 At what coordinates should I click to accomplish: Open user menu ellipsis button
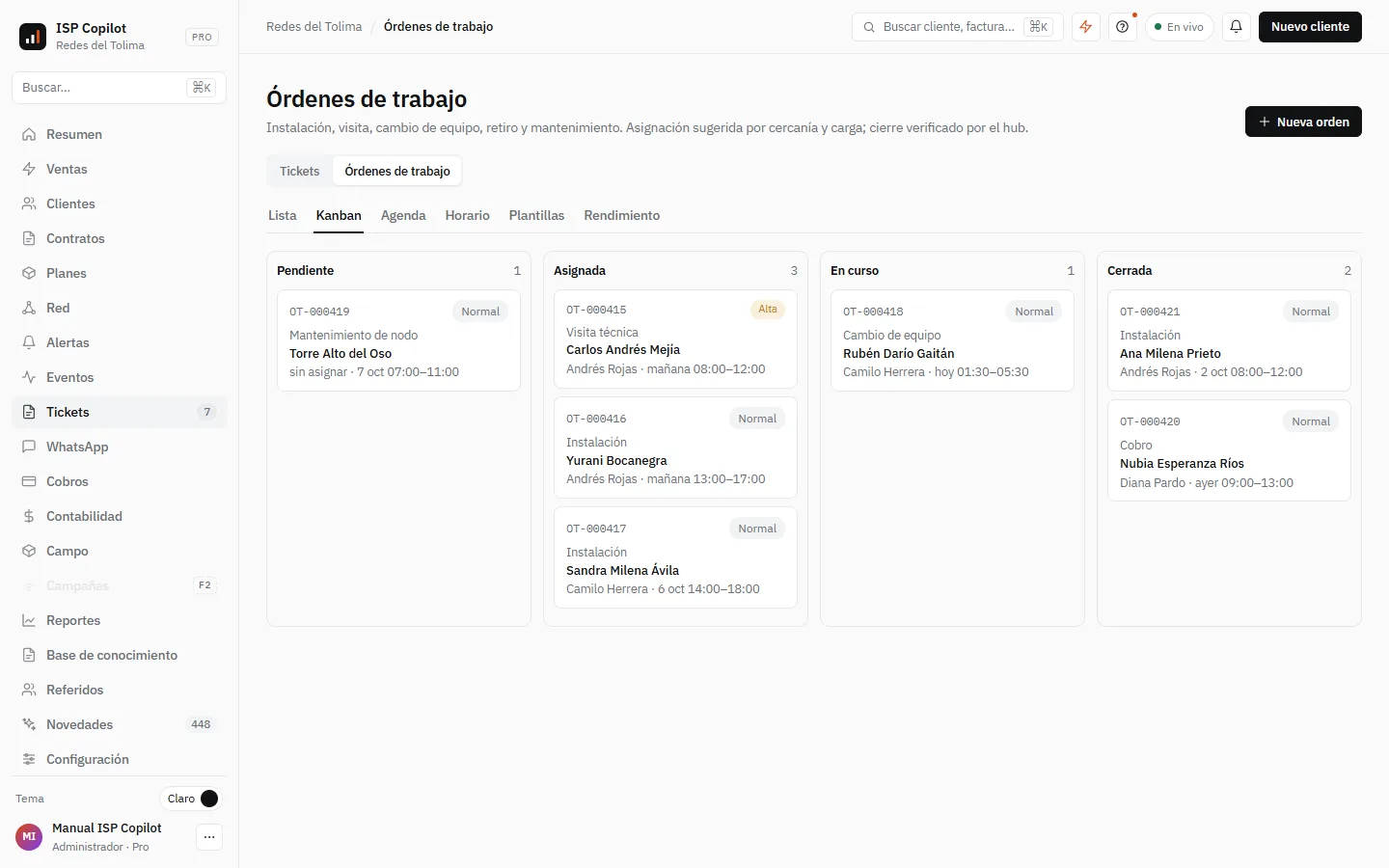pos(209,837)
